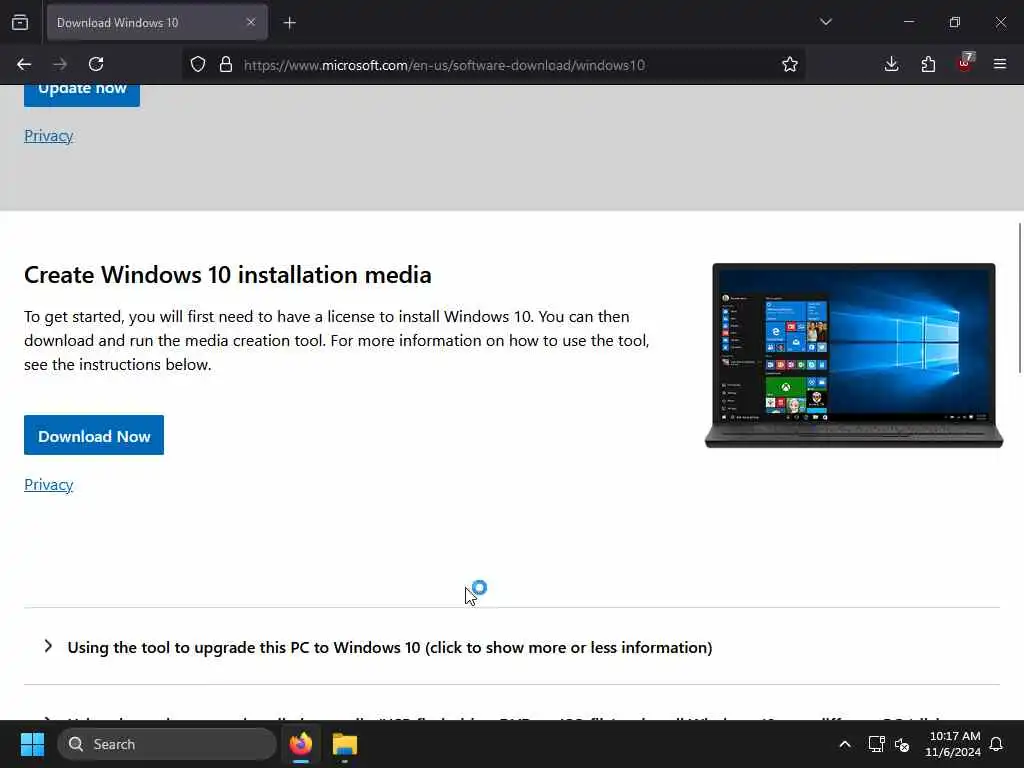Click the Update now button
1024x768 pixels.
[82, 95]
